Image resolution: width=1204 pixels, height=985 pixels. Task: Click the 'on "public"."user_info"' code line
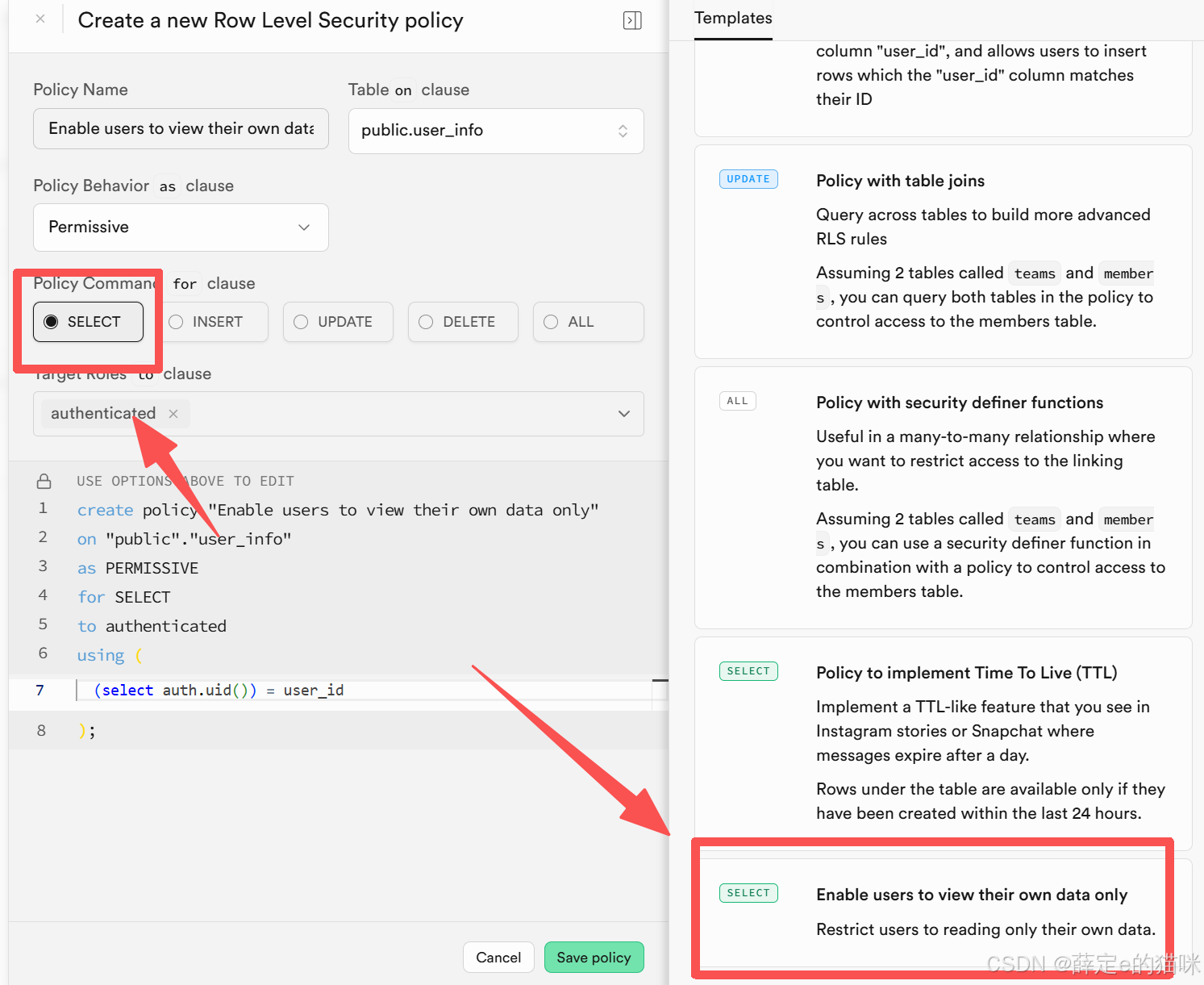pyautogui.click(x=184, y=540)
